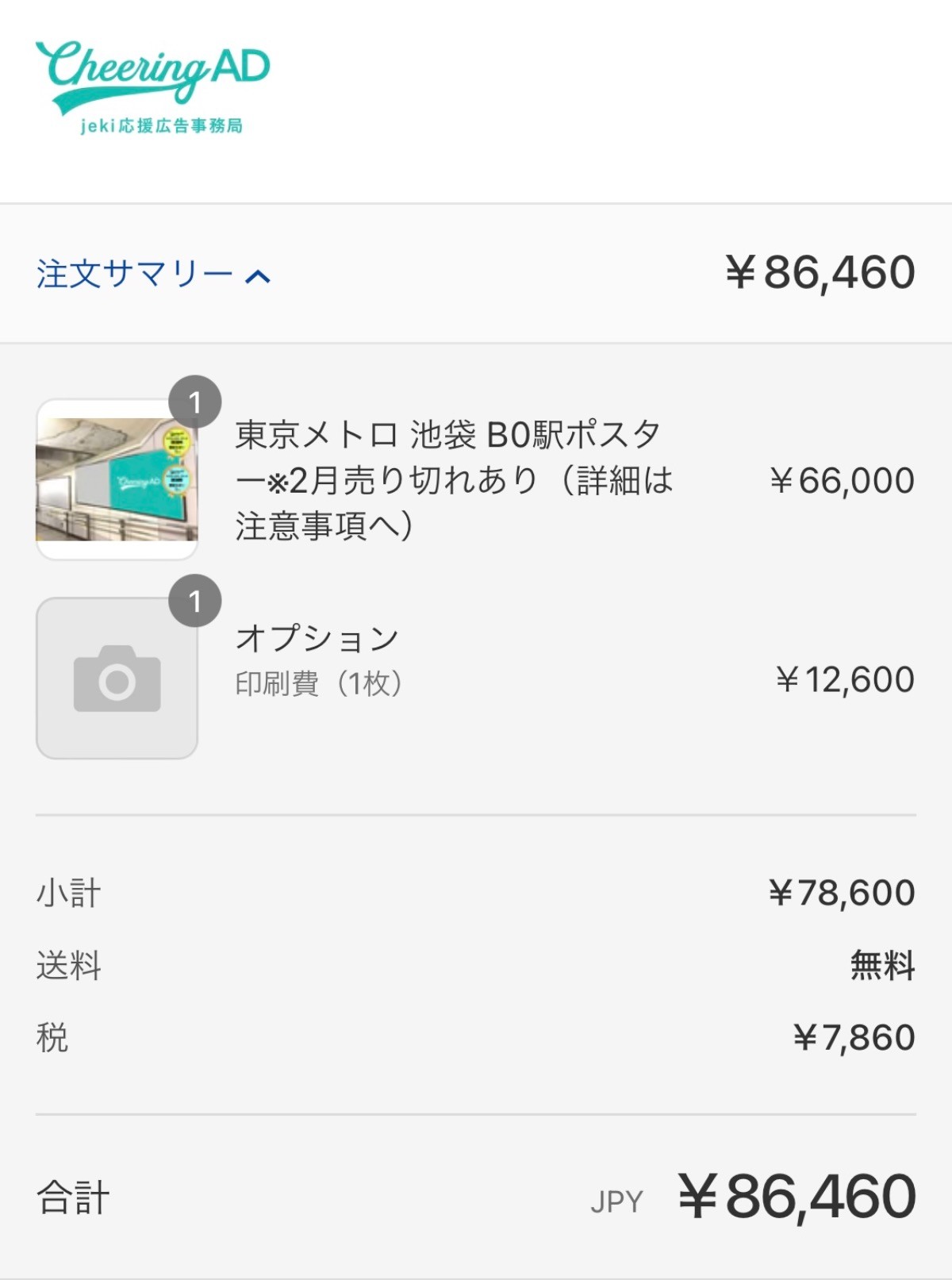
Task: Click the 合計 total label
Action: pyautogui.click(x=73, y=1197)
